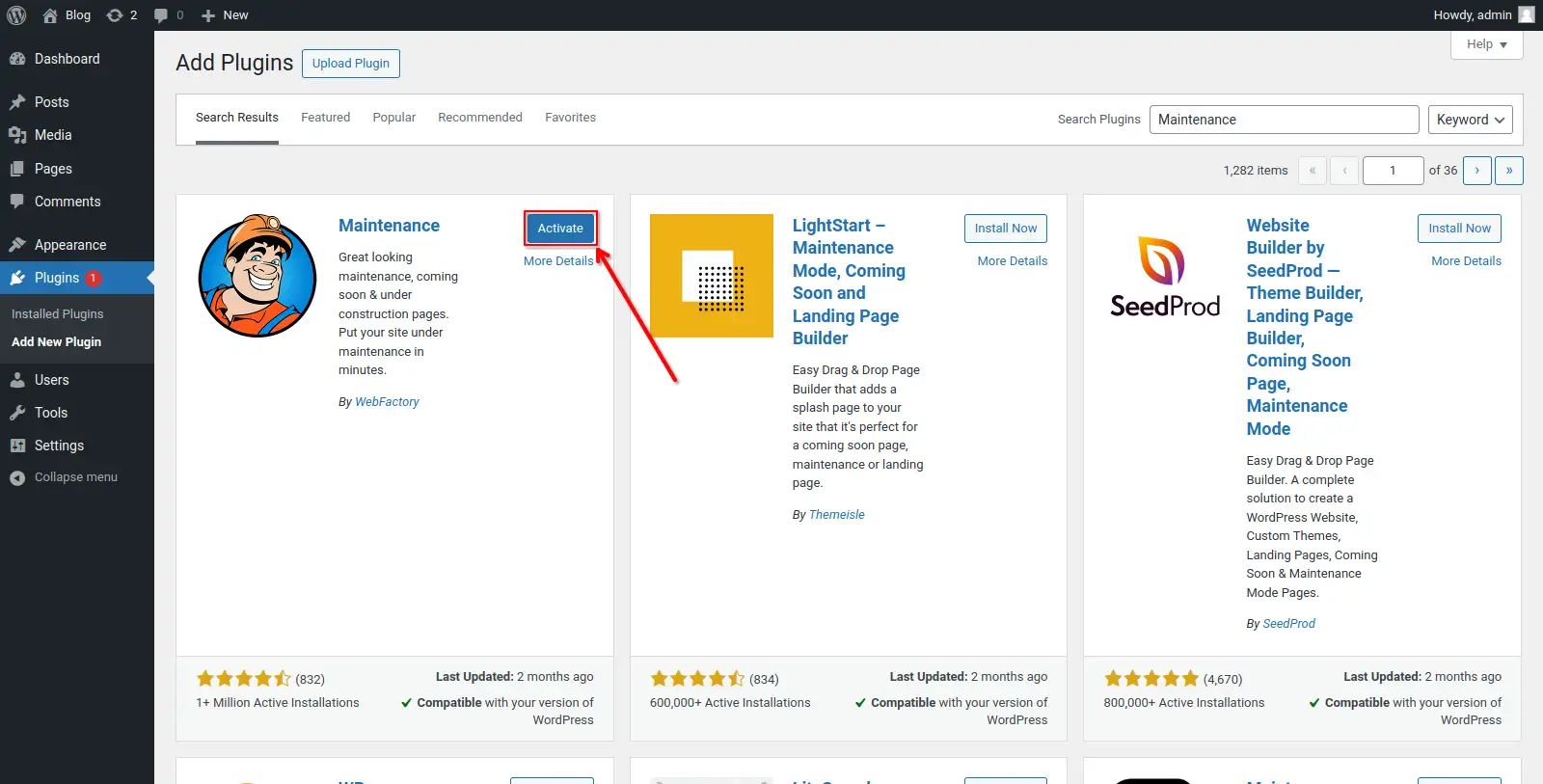Click the (832) star rating of Maintenance
This screenshot has width=1543, height=784.
(260, 679)
